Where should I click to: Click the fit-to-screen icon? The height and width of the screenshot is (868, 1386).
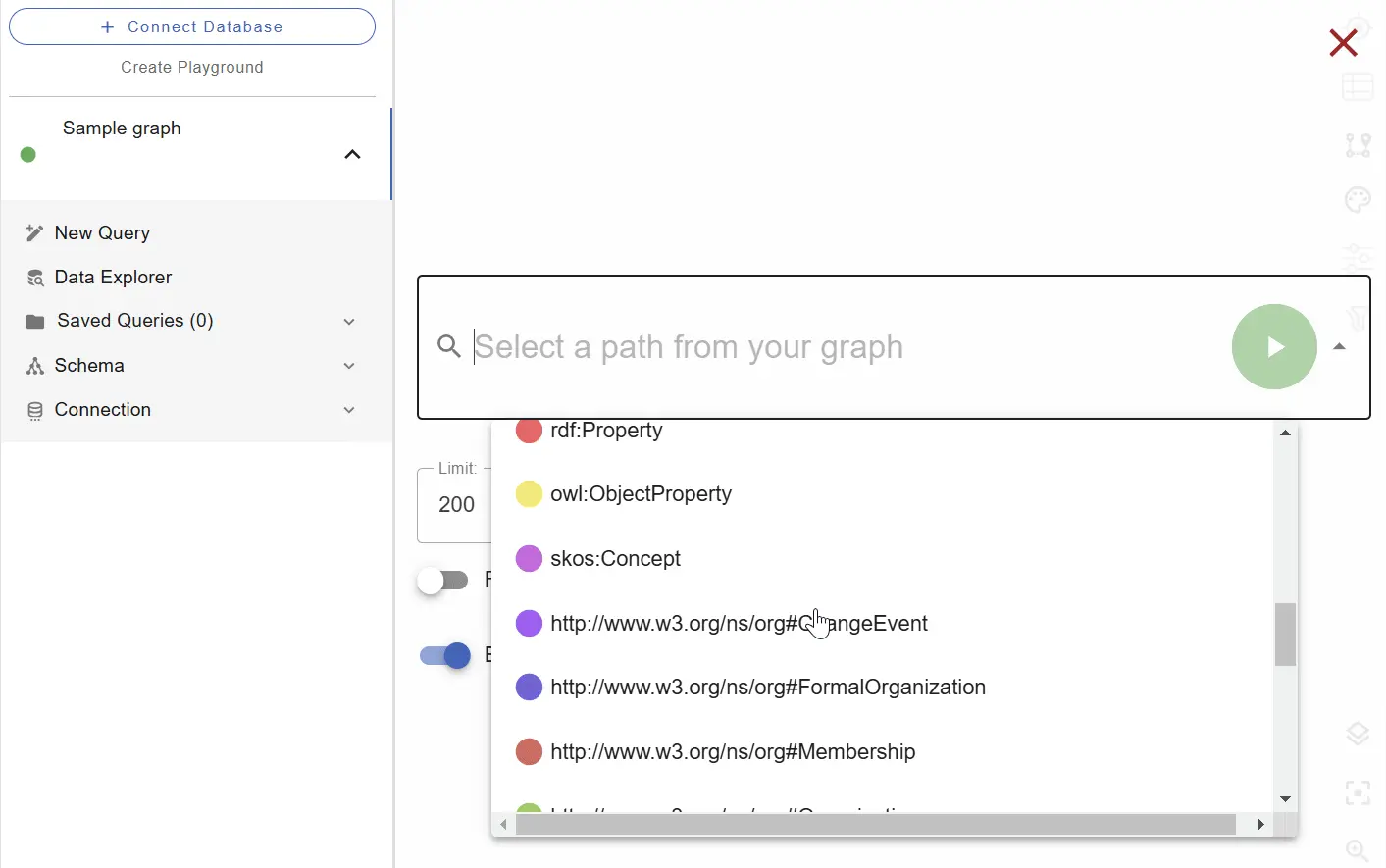[1358, 792]
